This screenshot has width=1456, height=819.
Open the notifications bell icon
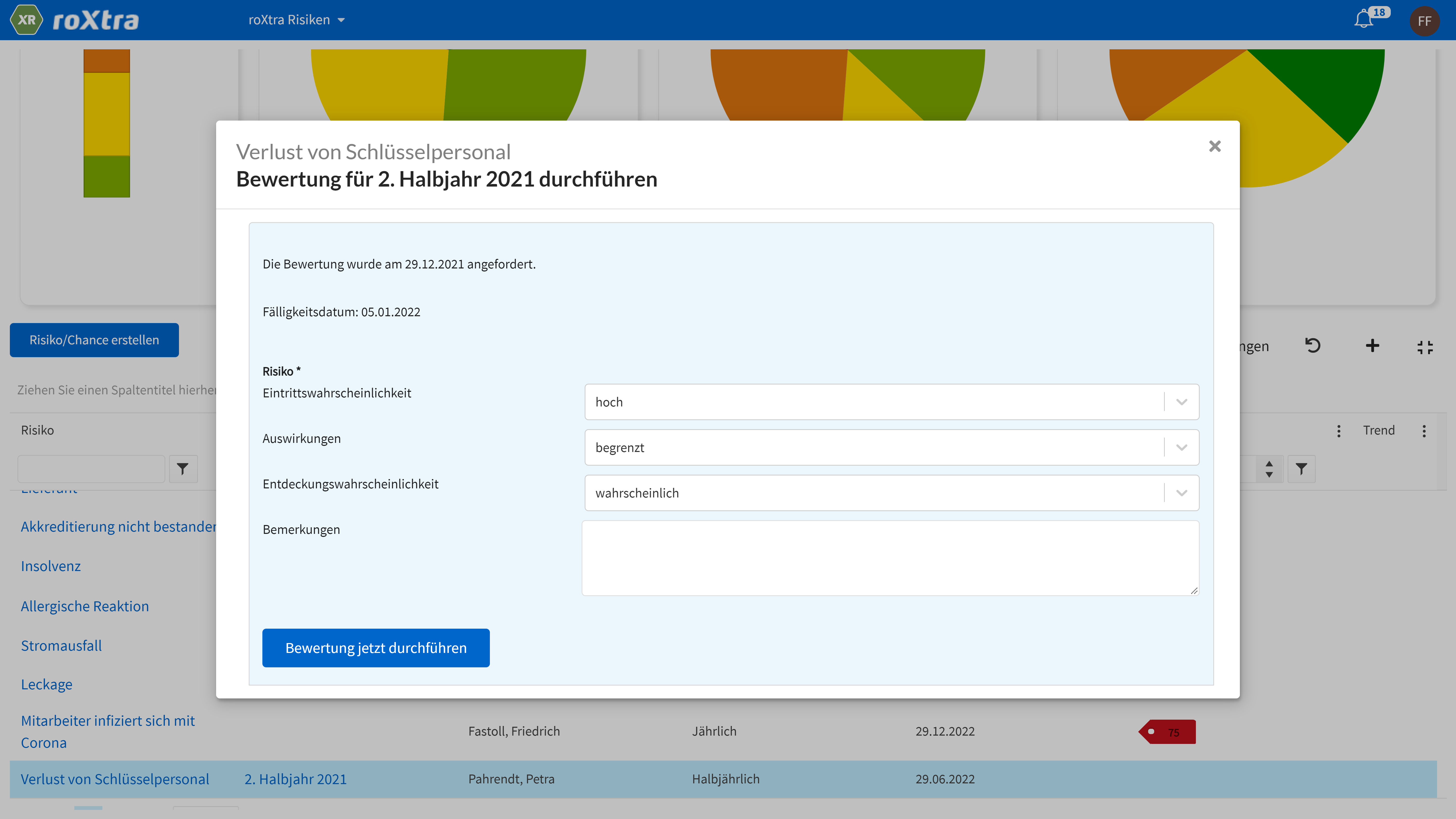pyautogui.click(x=1364, y=20)
